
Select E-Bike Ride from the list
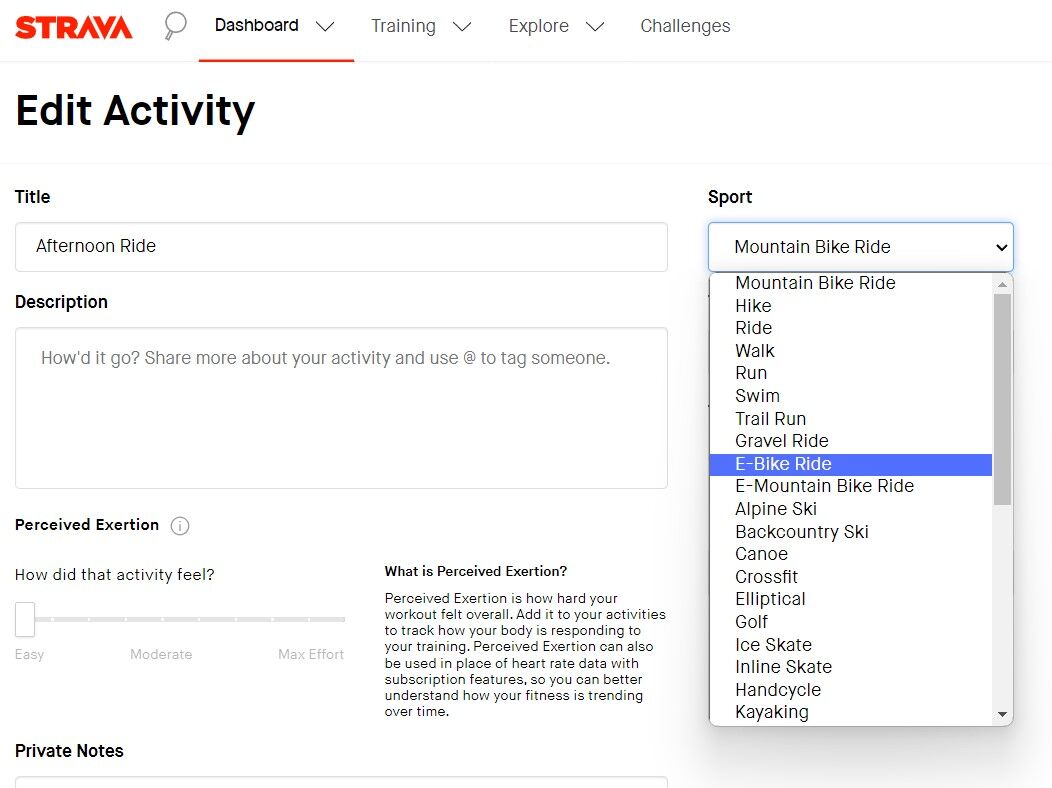pyautogui.click(x=783, y=464)
